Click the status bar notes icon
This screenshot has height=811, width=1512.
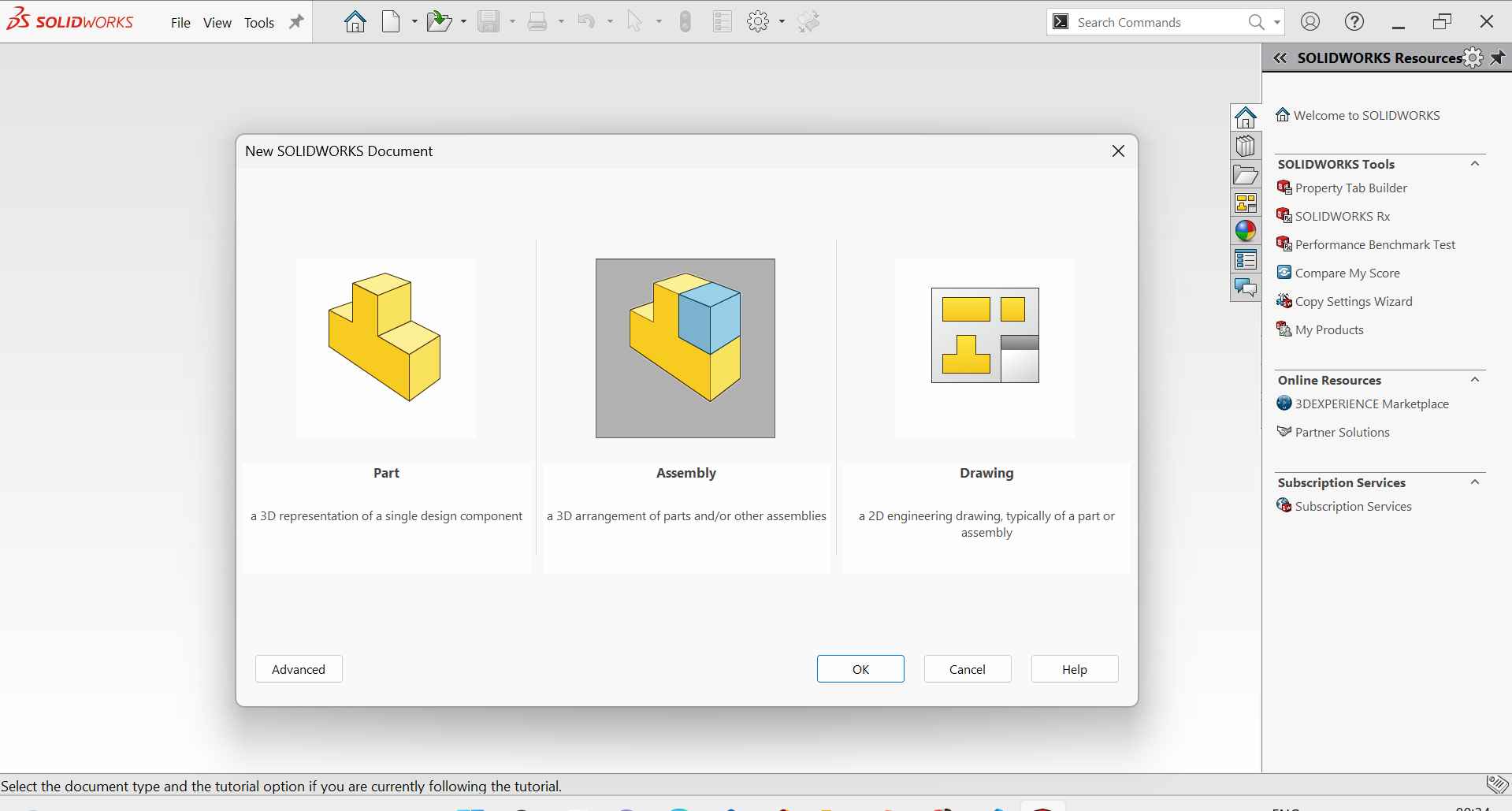click(1497, 784)
